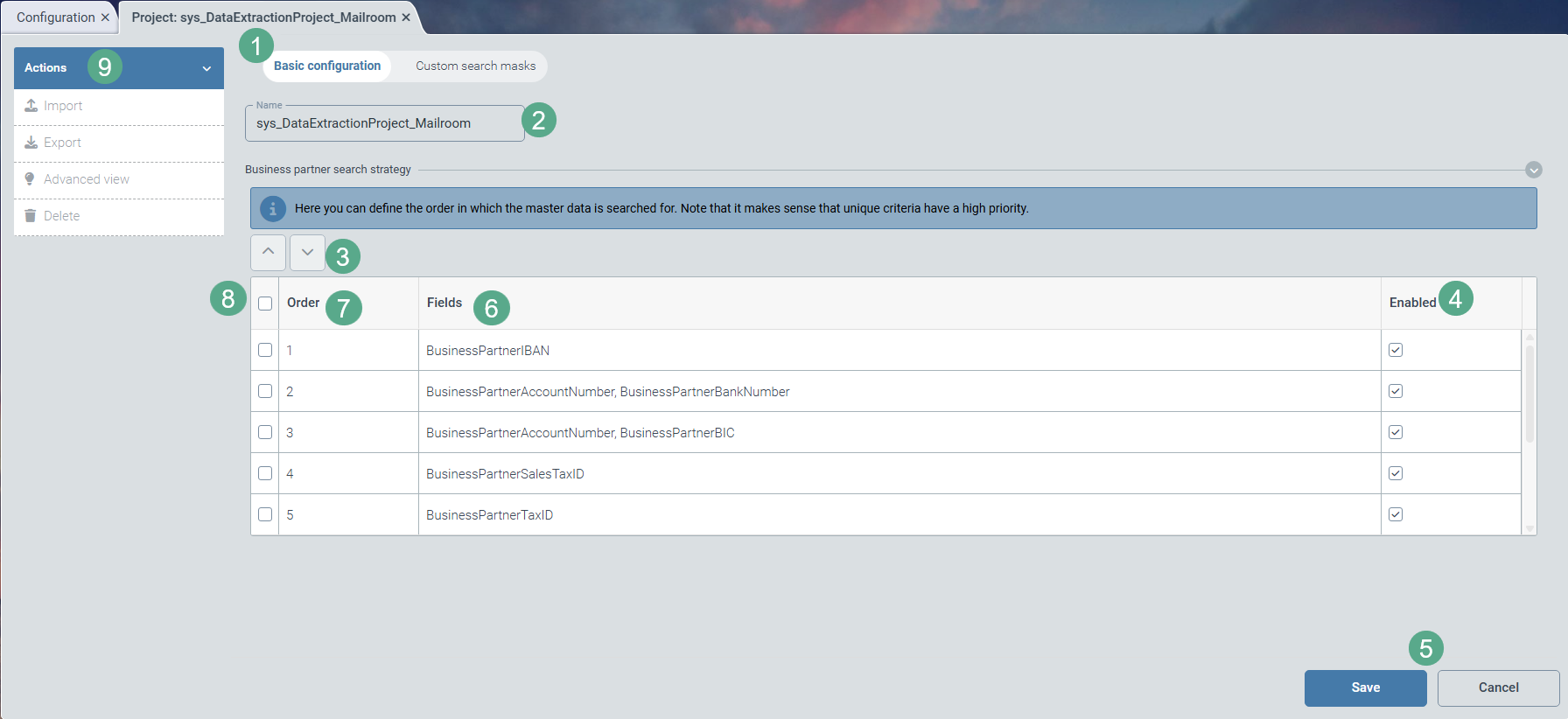This screenshot has width=1568, height=719.
Task: Click the Export download icon
Action: coord(31,143)
